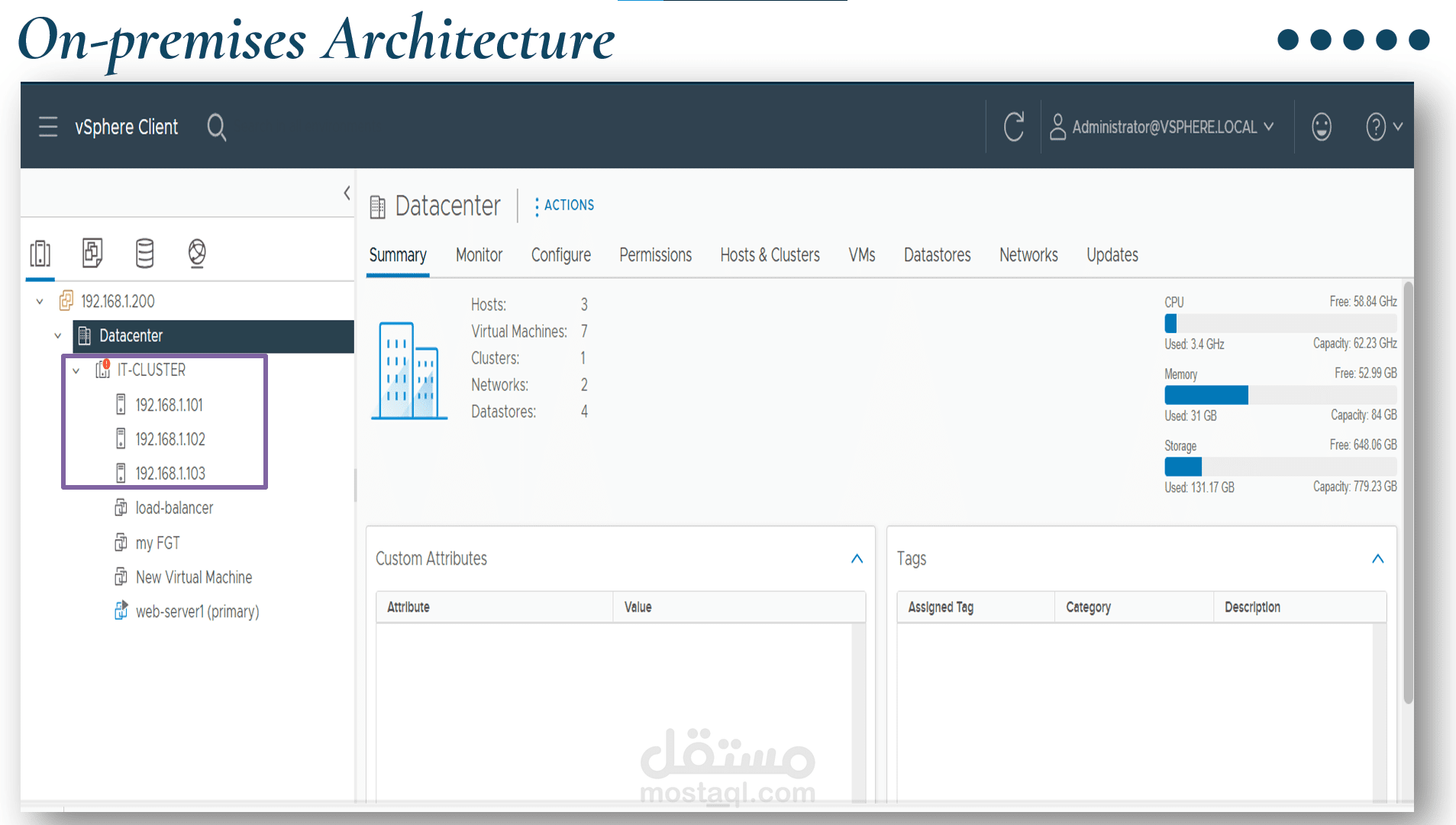The width and height of the screenshot is (1456, 825).
Task: Select the my FGT virtual machine
Action: click(x=157, y=543)
